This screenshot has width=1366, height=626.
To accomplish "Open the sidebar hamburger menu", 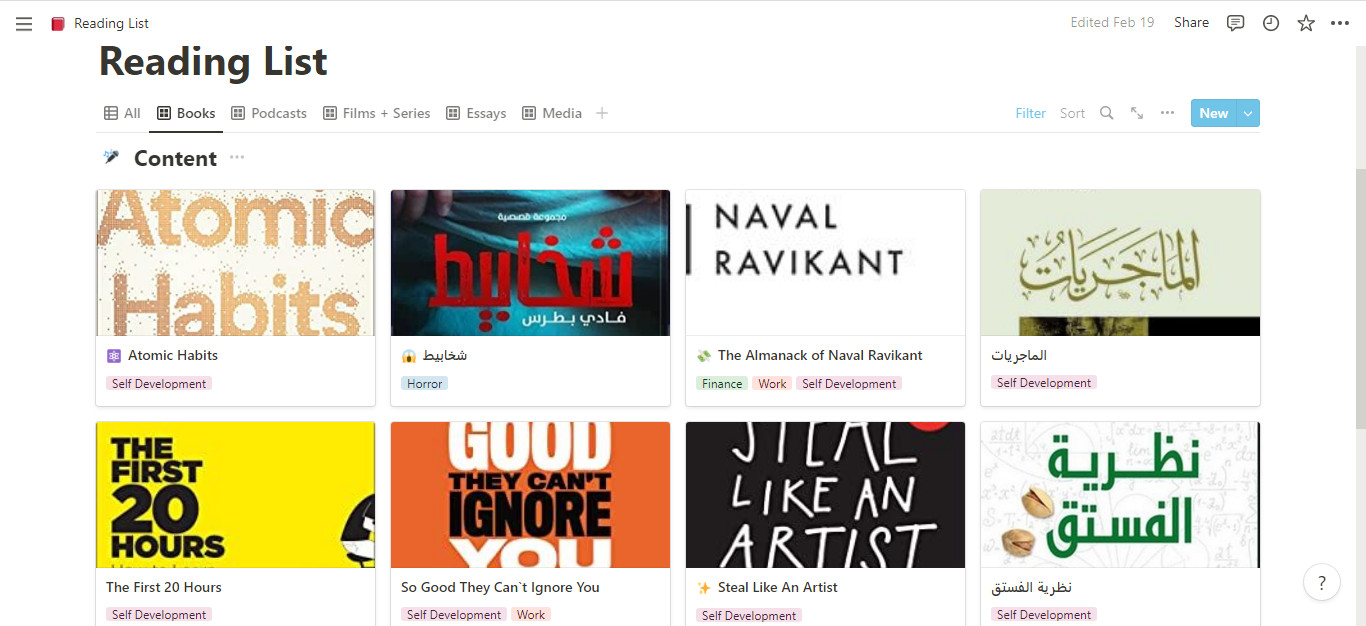I will pyautogui.click(x=24, y=23).
